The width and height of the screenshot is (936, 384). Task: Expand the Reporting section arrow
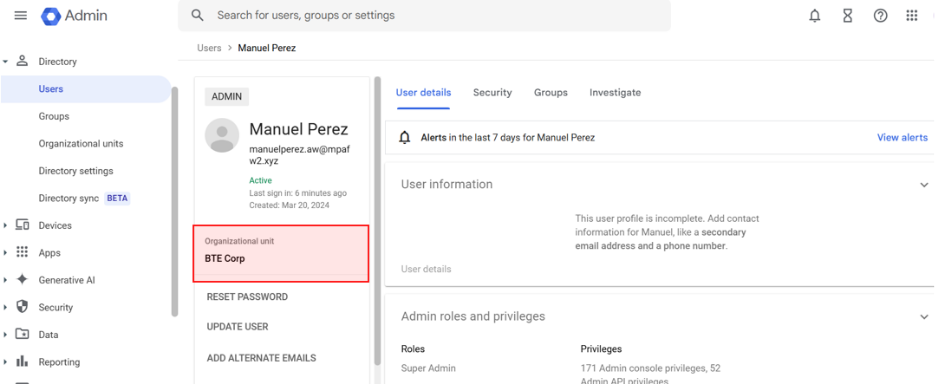click(5, 362)
